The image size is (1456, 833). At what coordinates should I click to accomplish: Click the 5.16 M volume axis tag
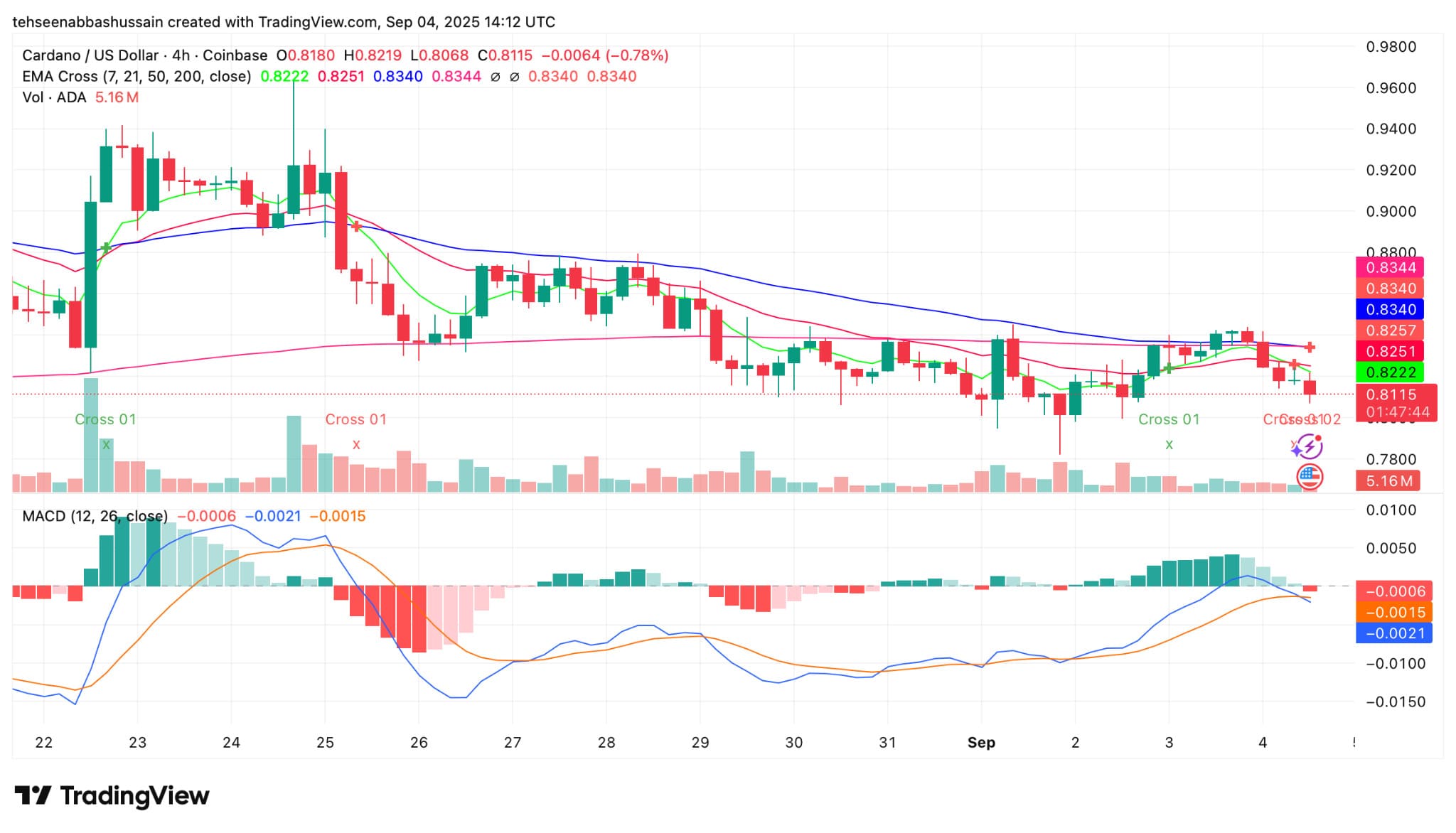pyautogui.click(x=1388, y=481)
